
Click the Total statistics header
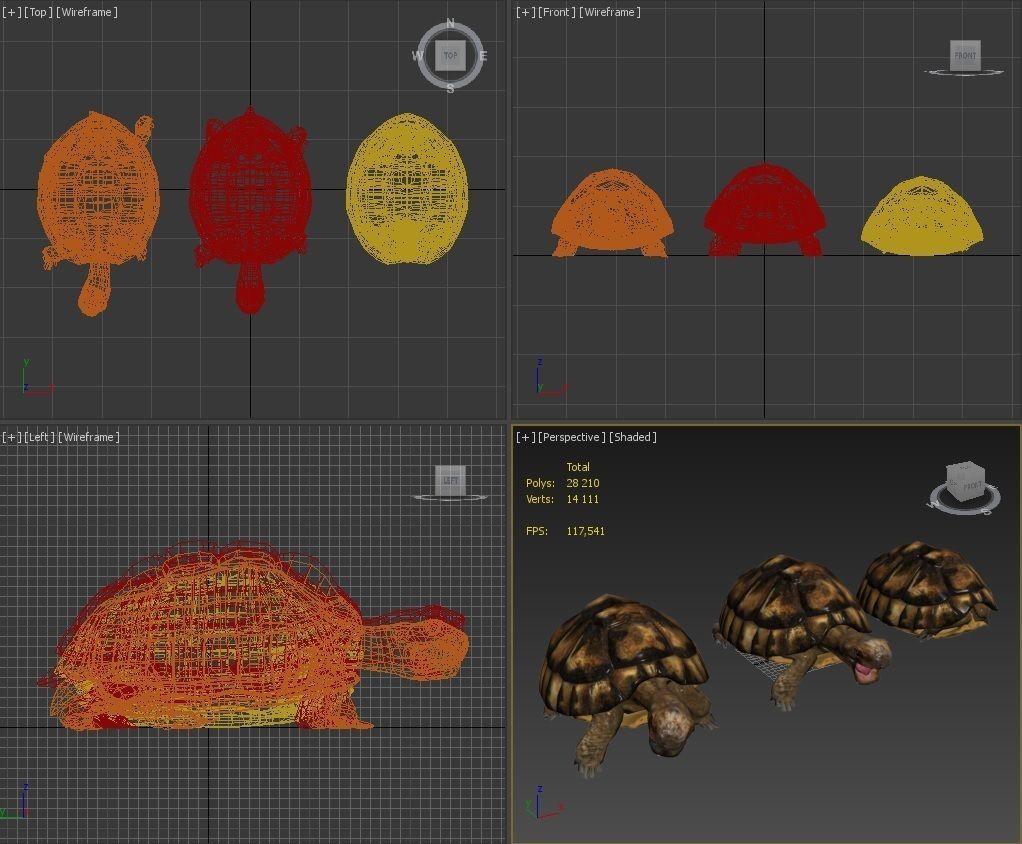point(577,467)
